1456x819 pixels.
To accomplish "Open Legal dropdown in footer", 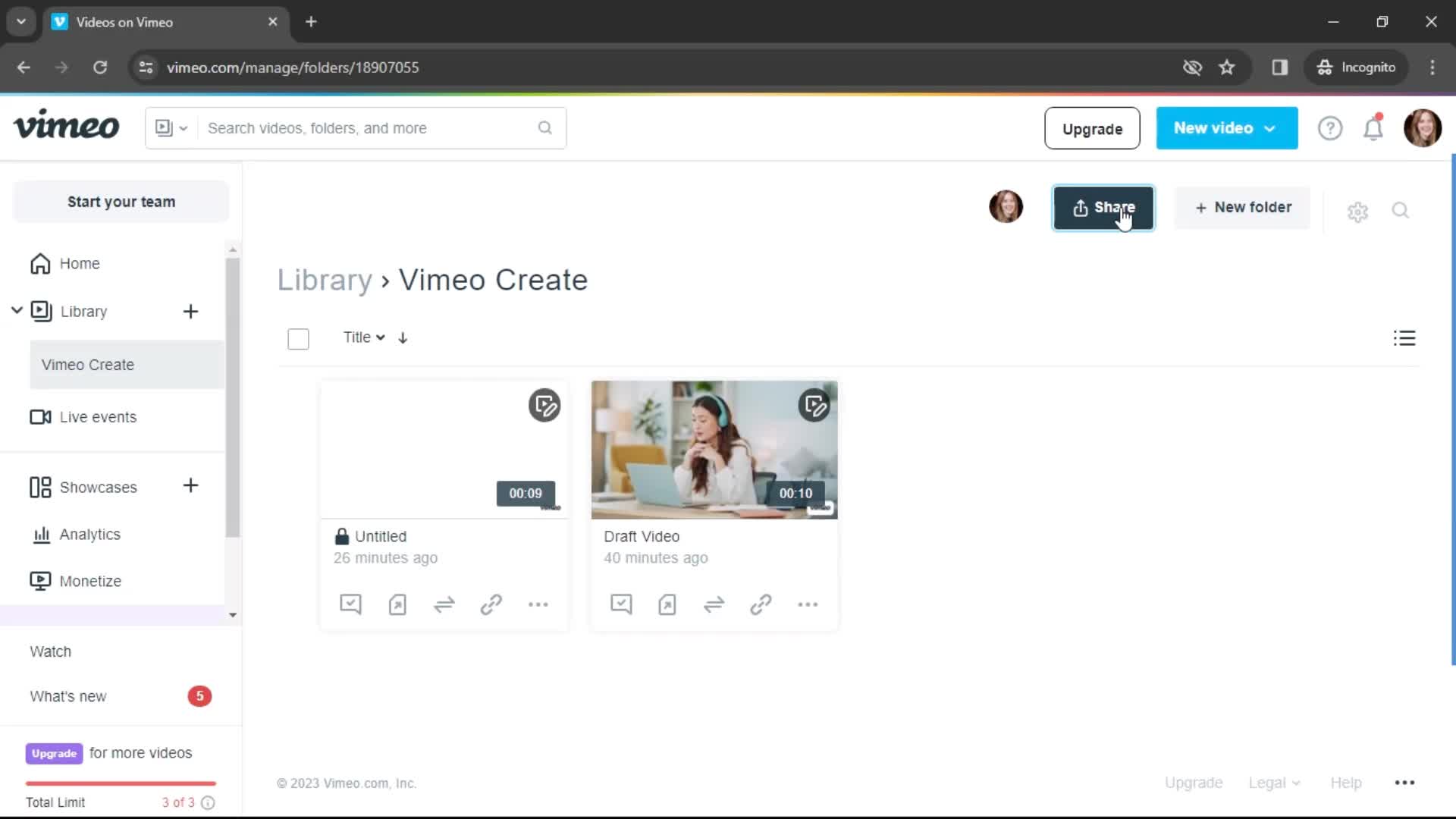I will click(1274, 783).
